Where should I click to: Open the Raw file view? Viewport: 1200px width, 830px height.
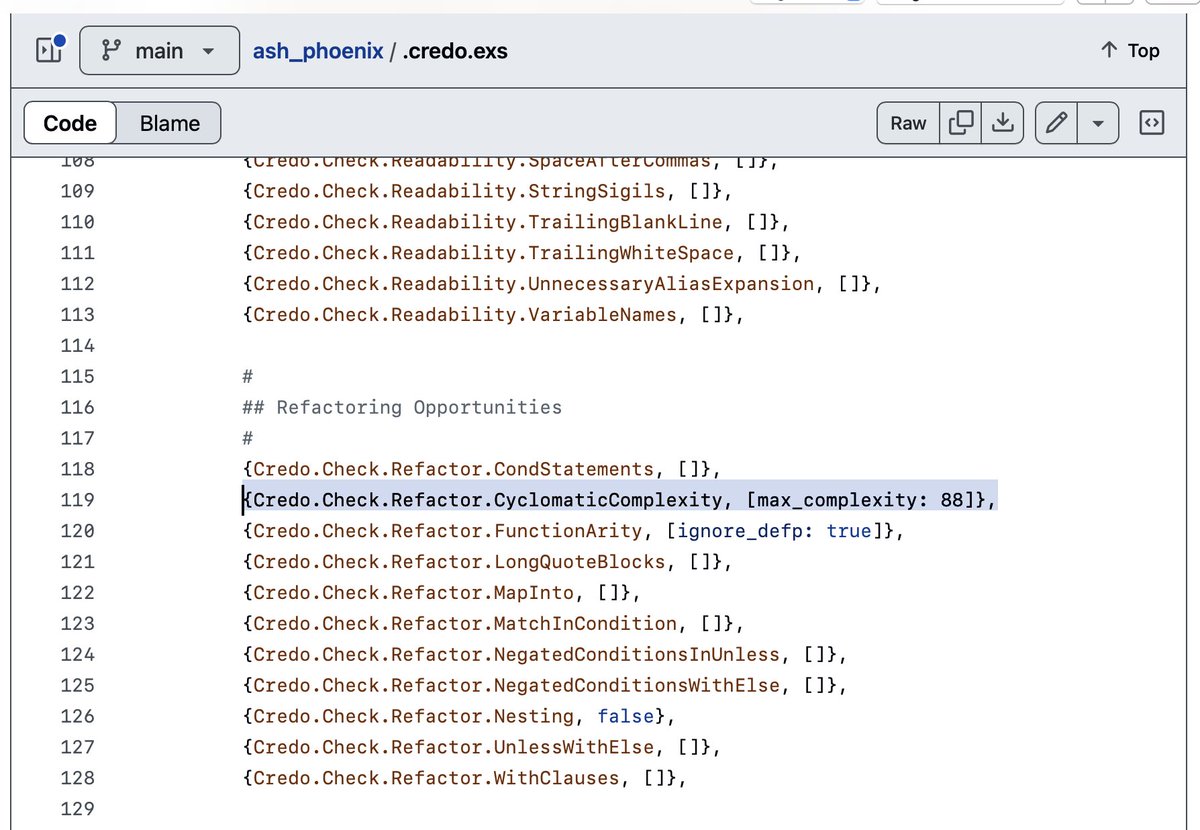pyautogui.click(x=908, y=123)
